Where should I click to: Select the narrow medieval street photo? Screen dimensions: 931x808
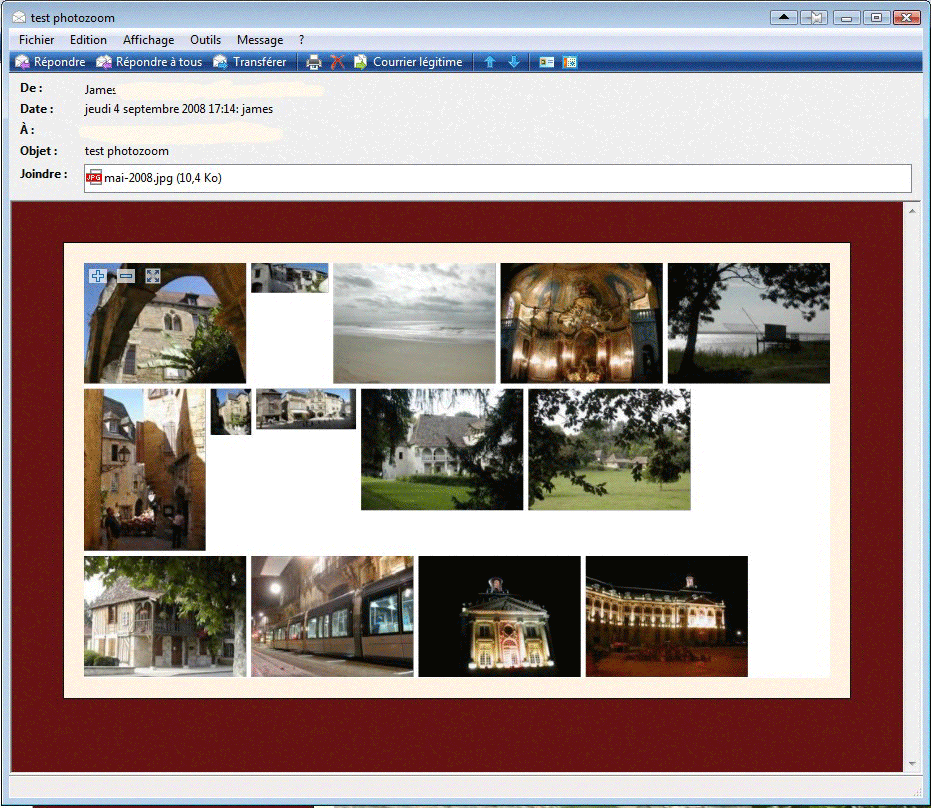tap(145, 470)
